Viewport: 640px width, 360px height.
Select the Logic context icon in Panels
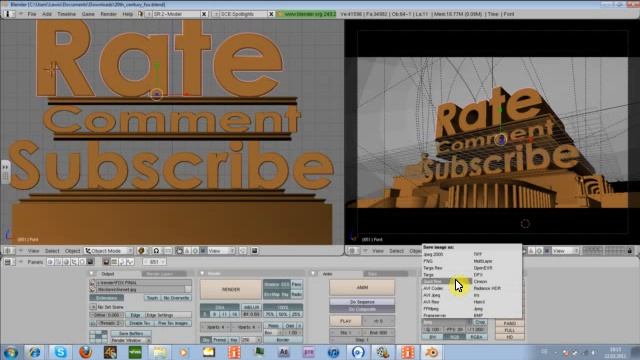click(50, 262)
